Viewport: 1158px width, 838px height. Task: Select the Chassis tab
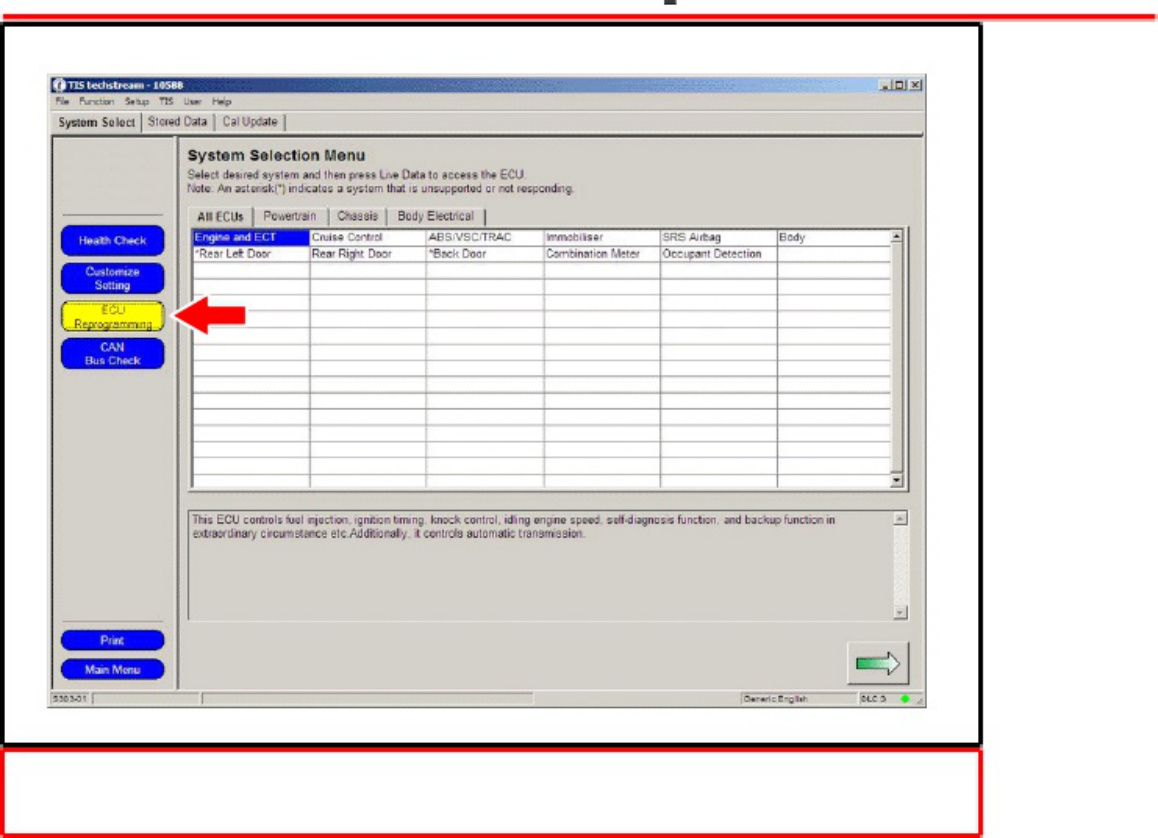coord(357,216)
